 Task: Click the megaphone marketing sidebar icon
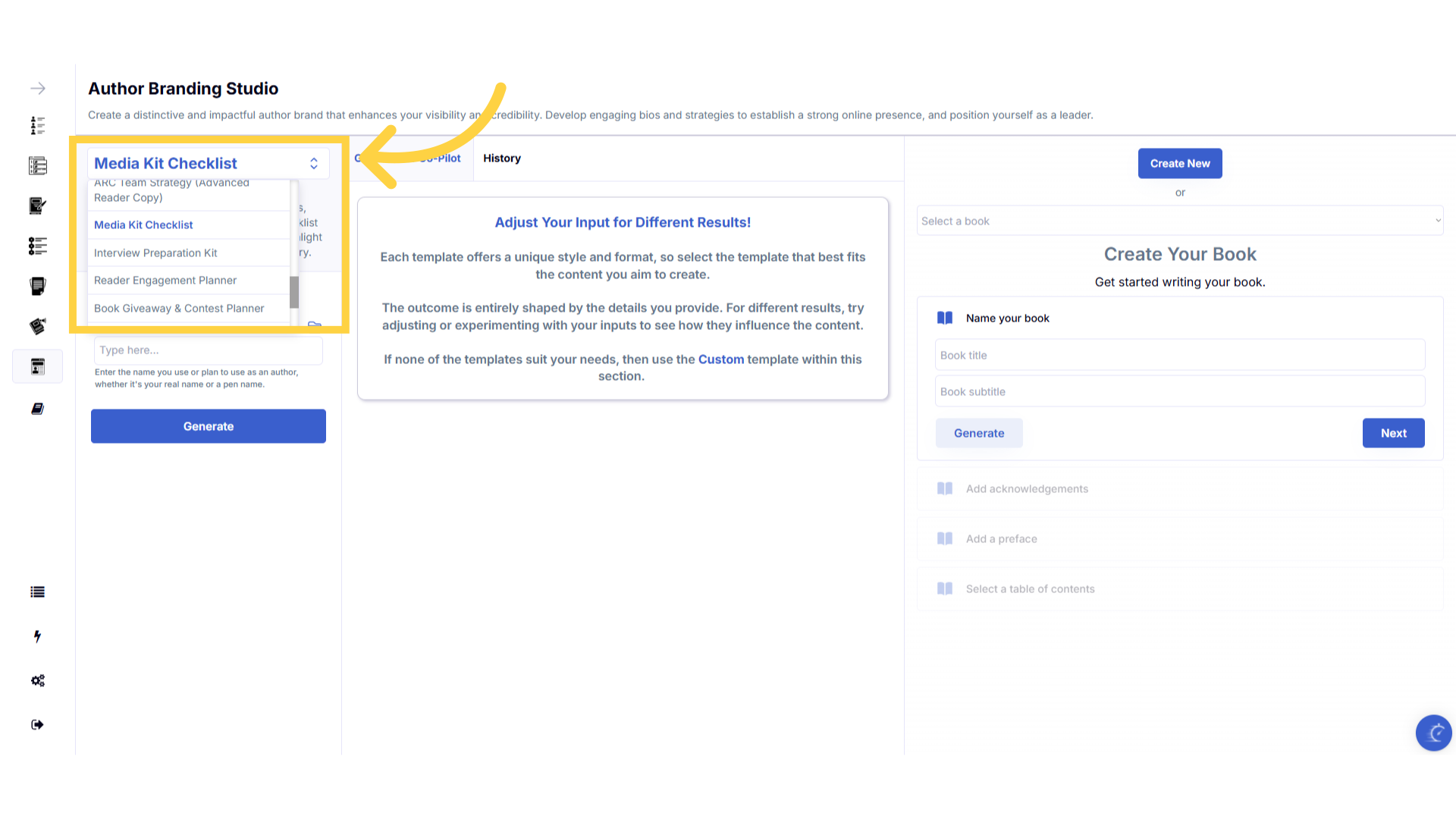coord(37,326)
